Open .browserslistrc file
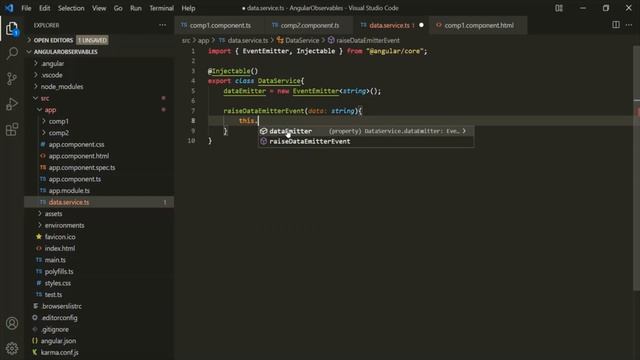 point(62,306)
